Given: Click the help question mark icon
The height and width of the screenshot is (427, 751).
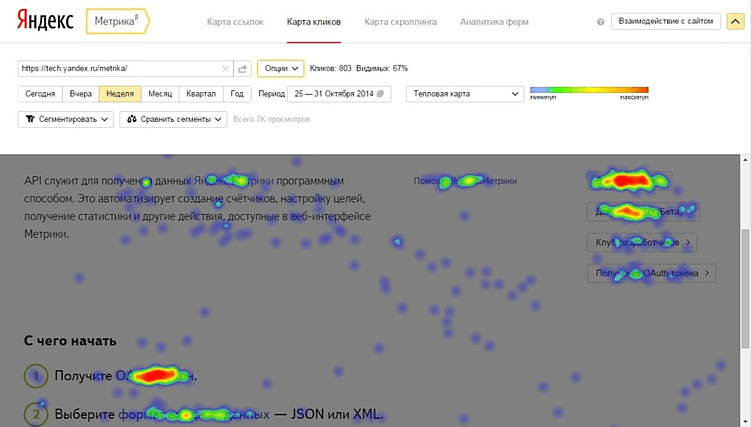Looking at the screenshot, I should coord(600,22).
